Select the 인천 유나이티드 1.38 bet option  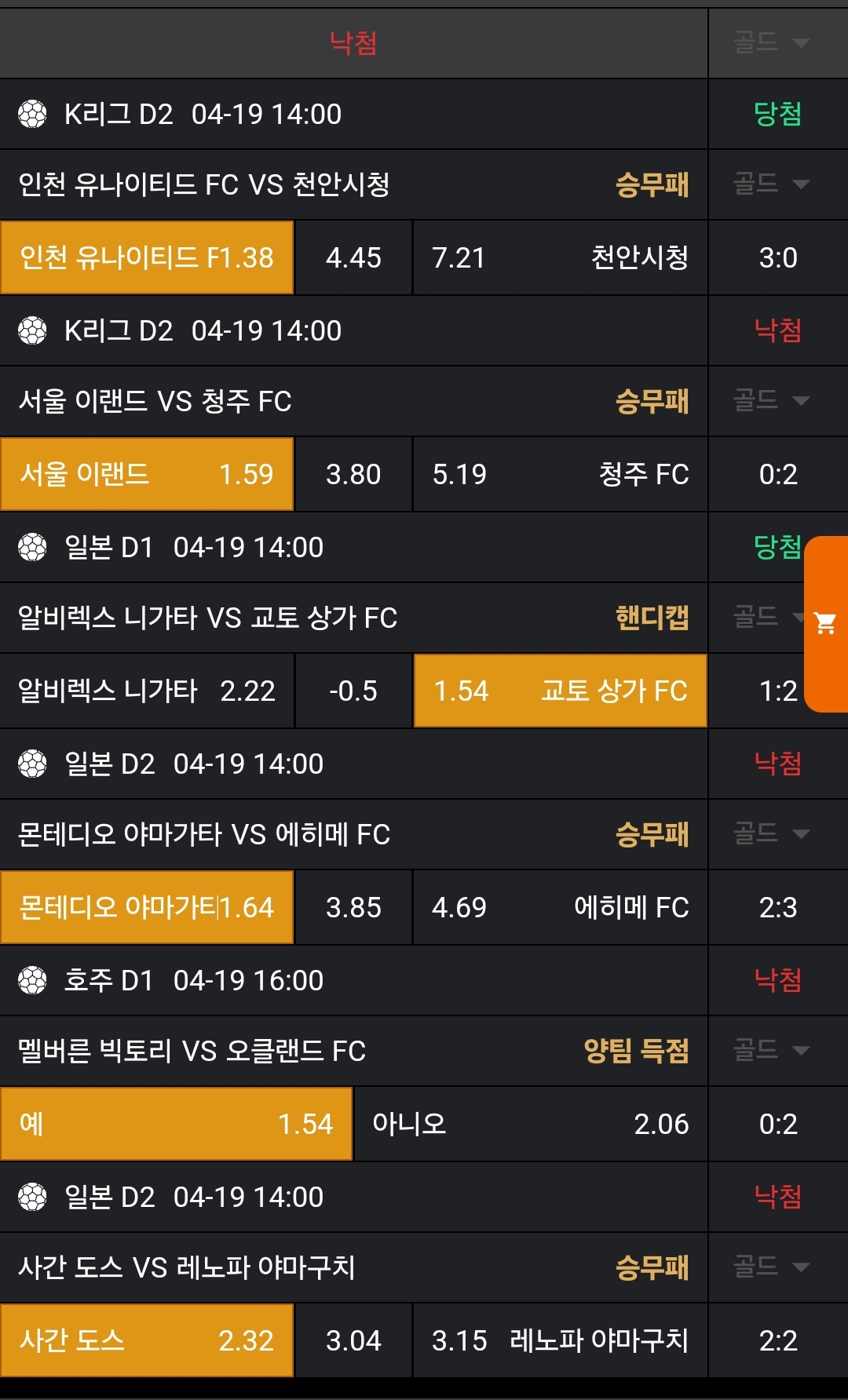(x=147, y=258)
